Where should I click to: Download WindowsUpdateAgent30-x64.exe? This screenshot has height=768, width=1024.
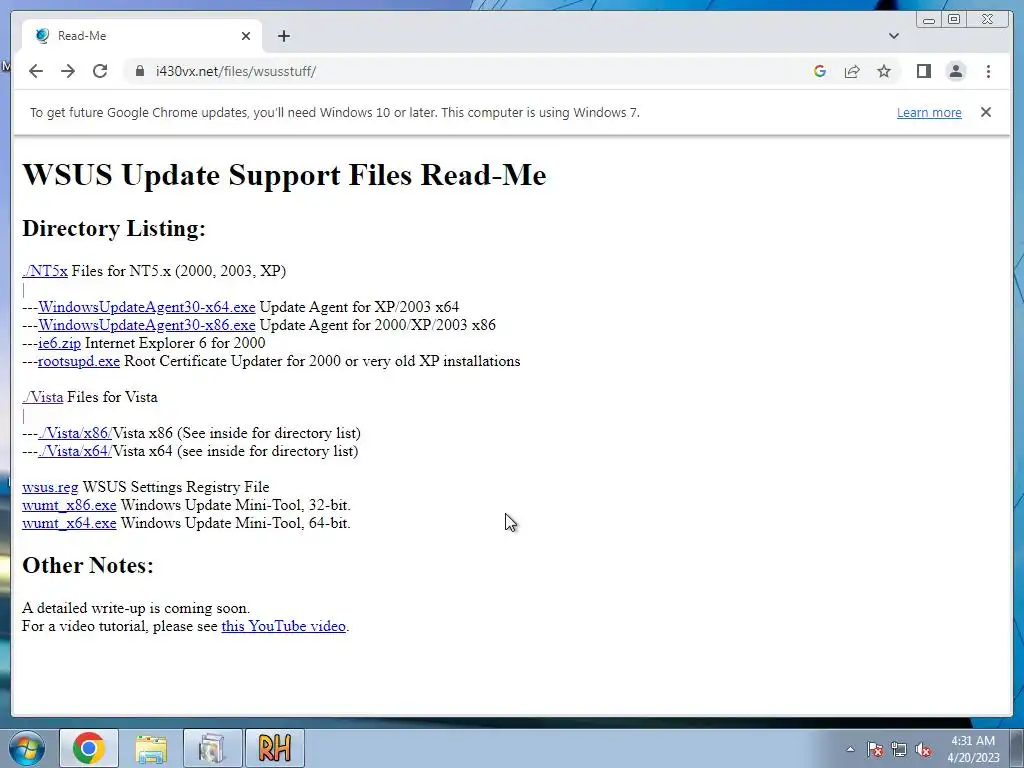[146, 307]
